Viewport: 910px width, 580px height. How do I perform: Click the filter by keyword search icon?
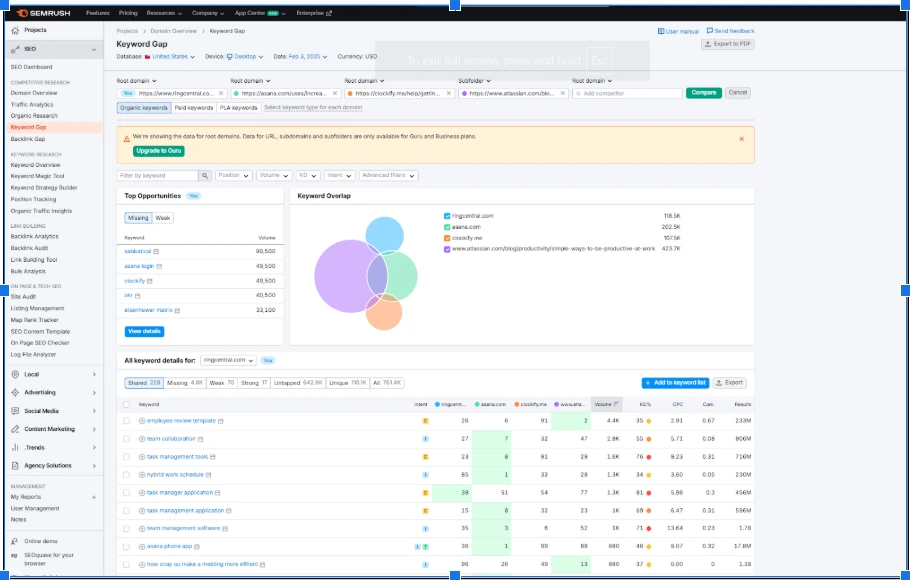(x=205, y=175)
